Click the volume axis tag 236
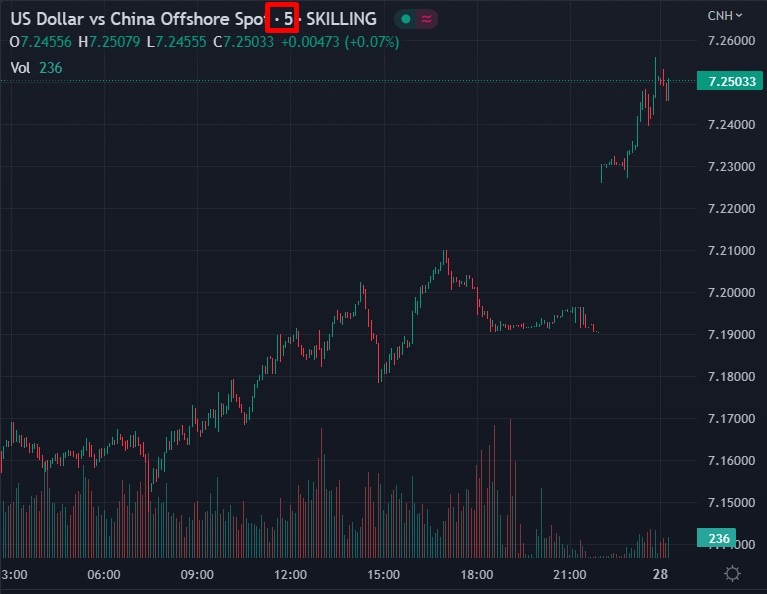This screenshot has height=594, width=767. coord(717,538)
